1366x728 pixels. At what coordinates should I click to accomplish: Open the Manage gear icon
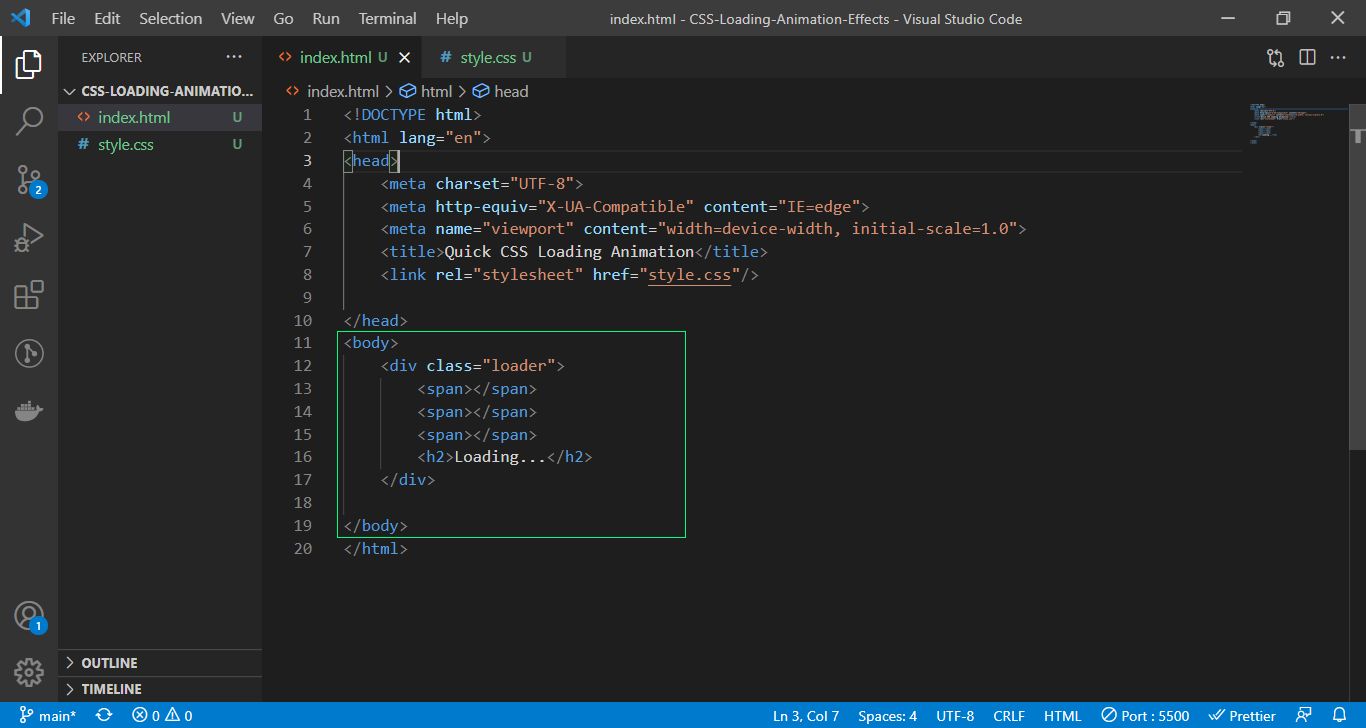click(x=29, y=672)
